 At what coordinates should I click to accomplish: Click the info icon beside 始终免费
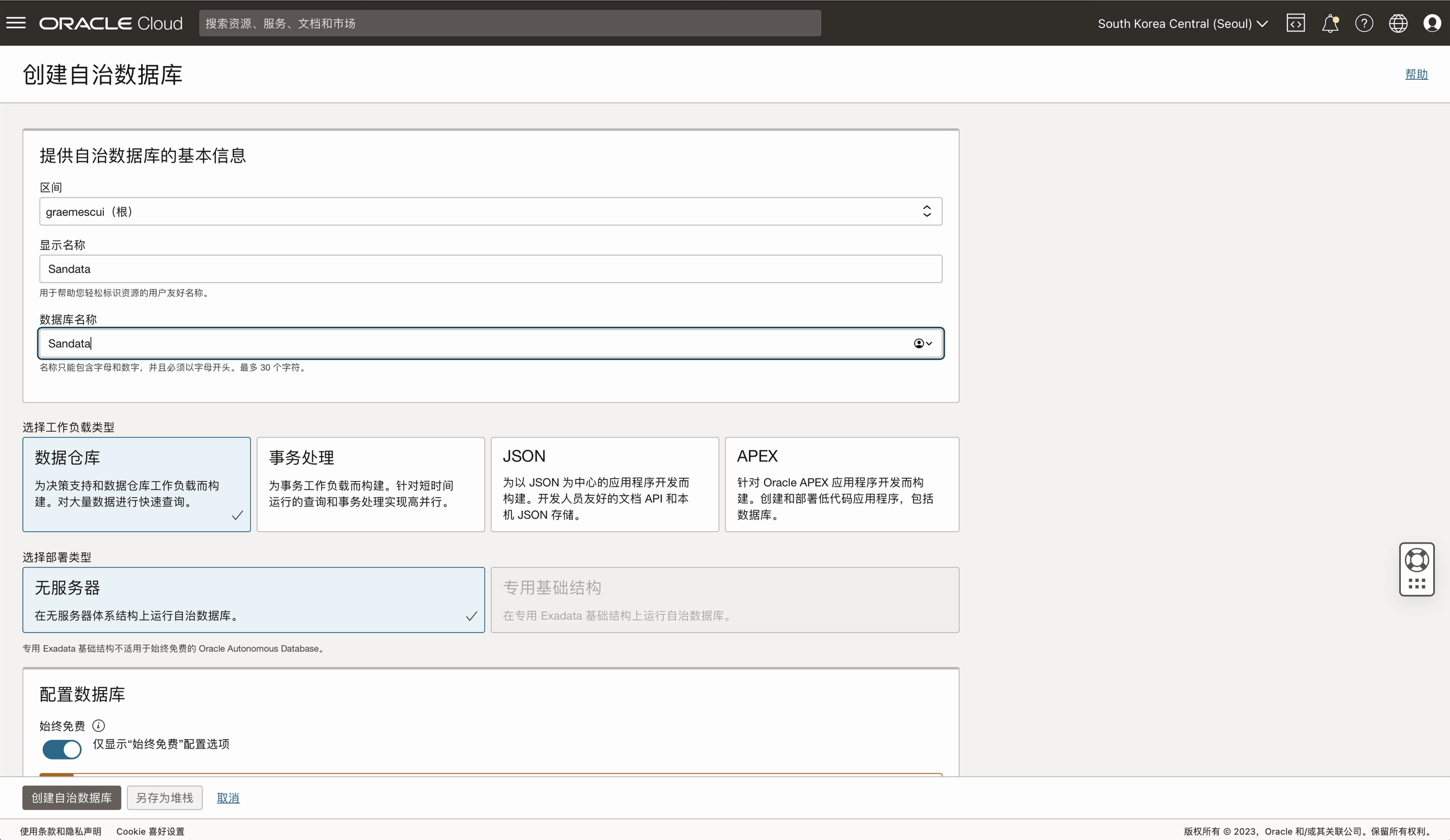coord(98,726)
